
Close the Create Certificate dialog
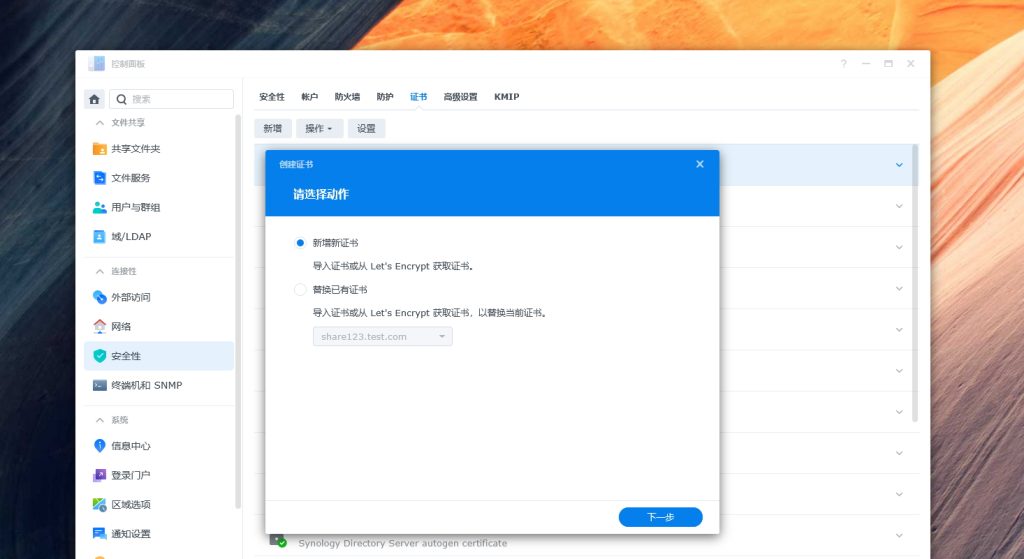[700, 164]
